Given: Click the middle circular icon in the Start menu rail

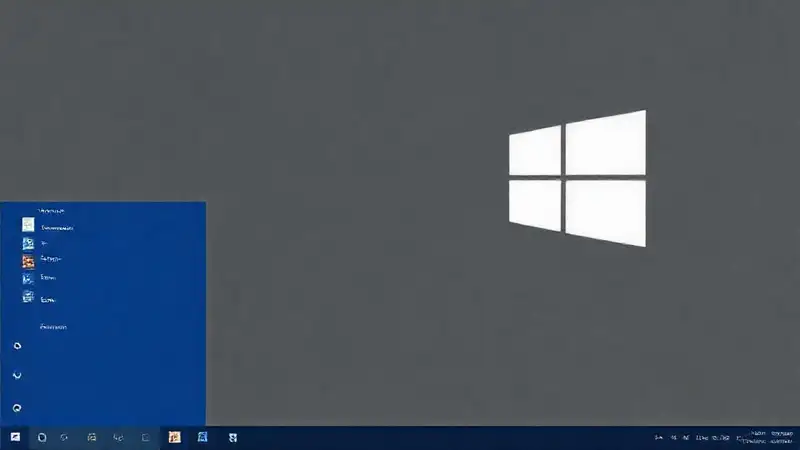Looking at the screenshot, I should point(17,376).
